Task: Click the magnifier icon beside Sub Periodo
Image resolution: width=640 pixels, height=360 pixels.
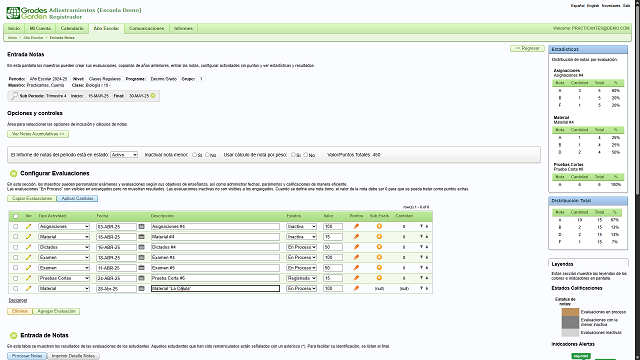Action: click(15, 96)
